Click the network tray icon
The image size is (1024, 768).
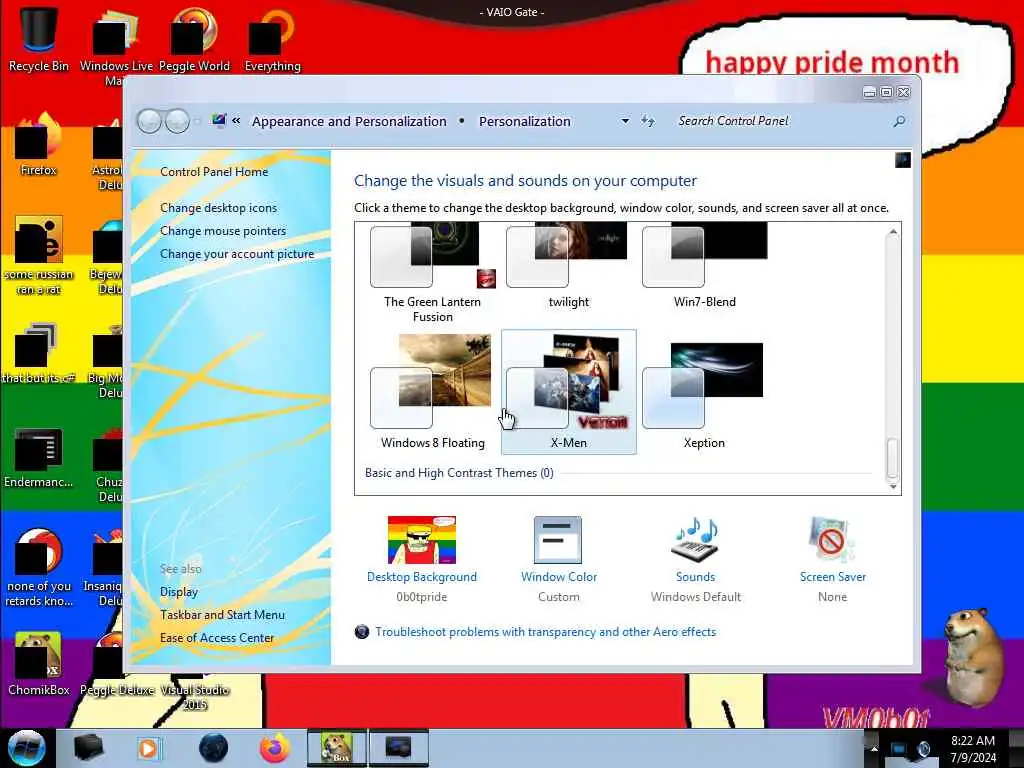click(899, 748)
